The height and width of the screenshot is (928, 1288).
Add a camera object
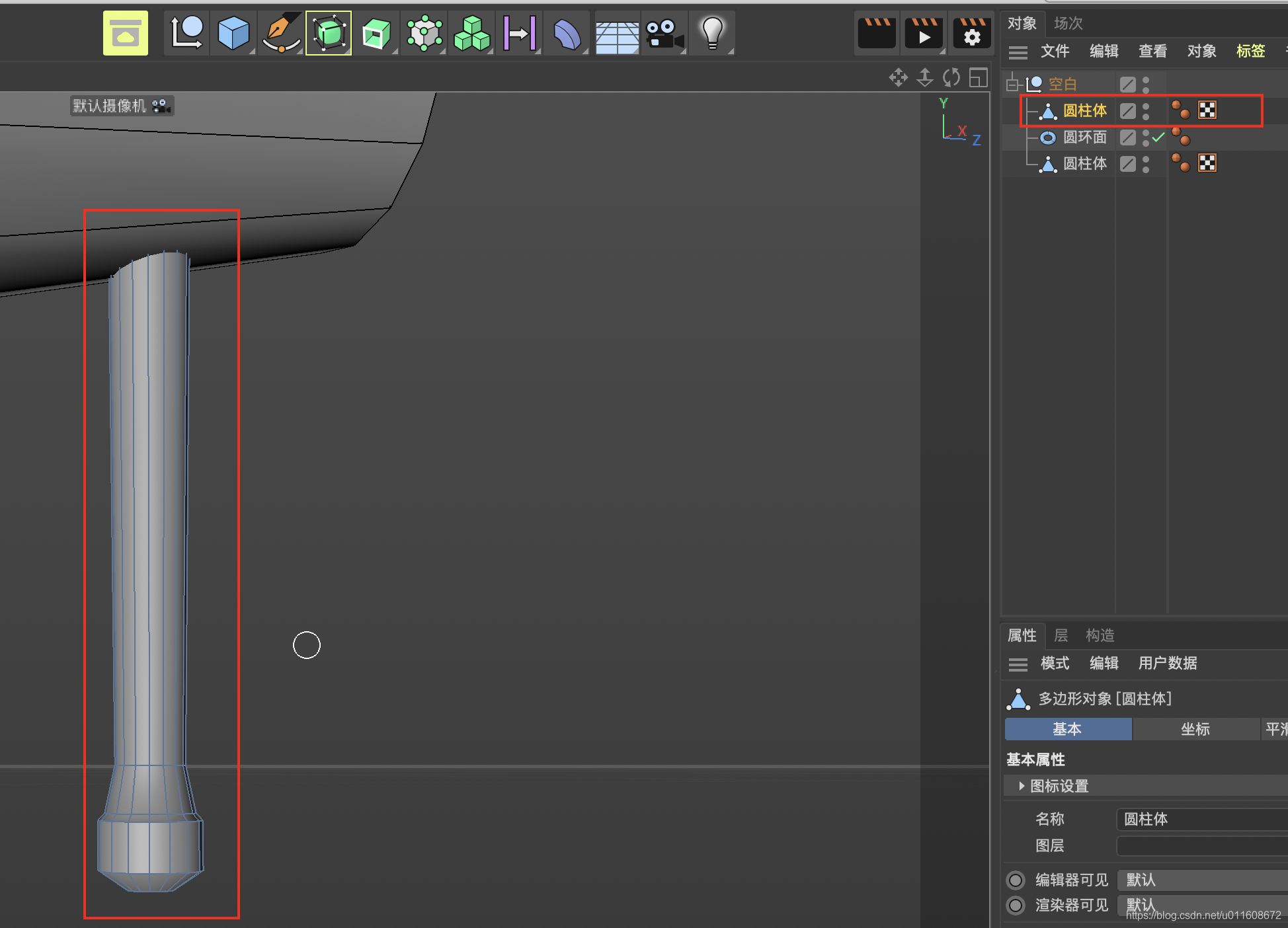tap(664, 33)
